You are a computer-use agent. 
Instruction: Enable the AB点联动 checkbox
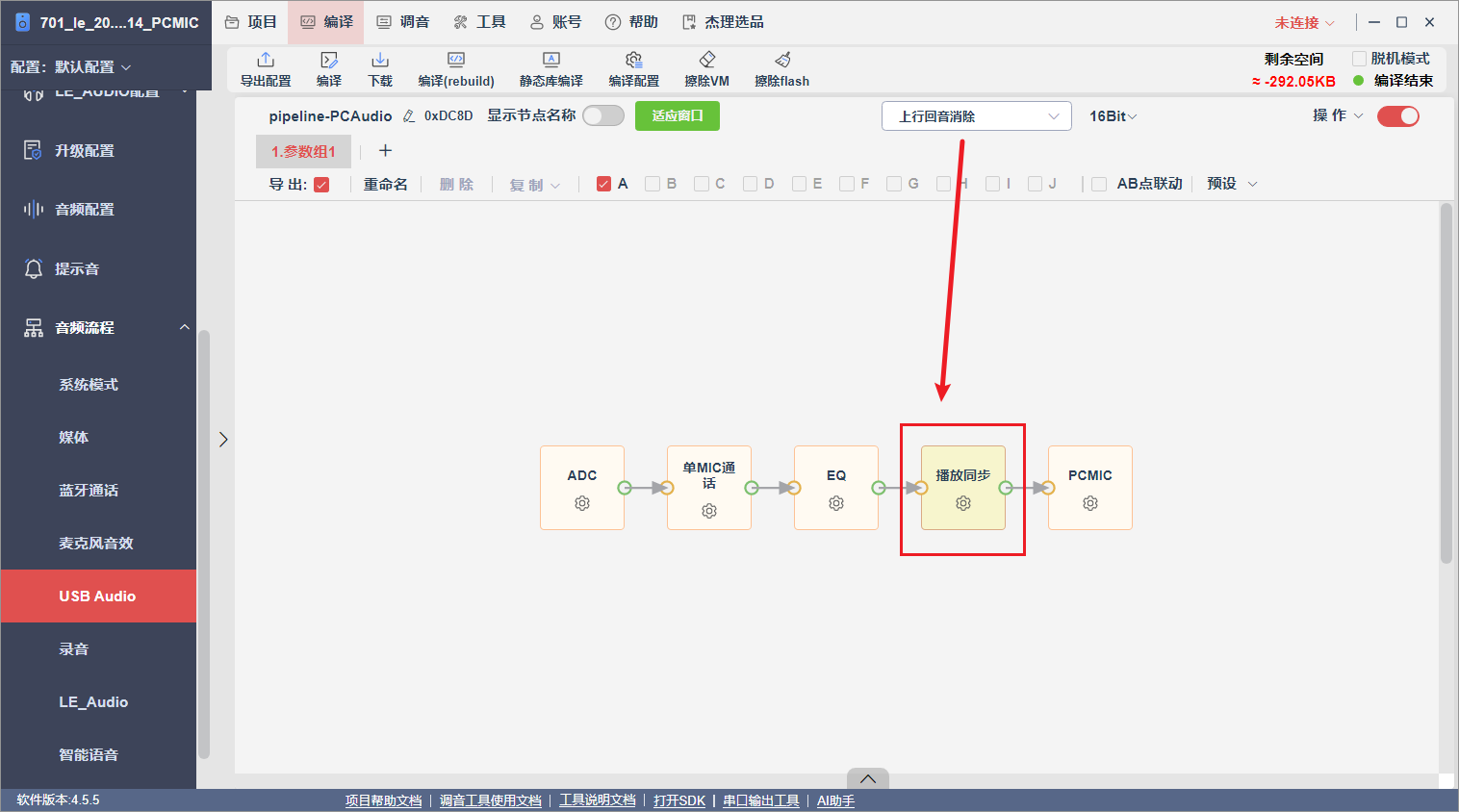click(1099, 184)
